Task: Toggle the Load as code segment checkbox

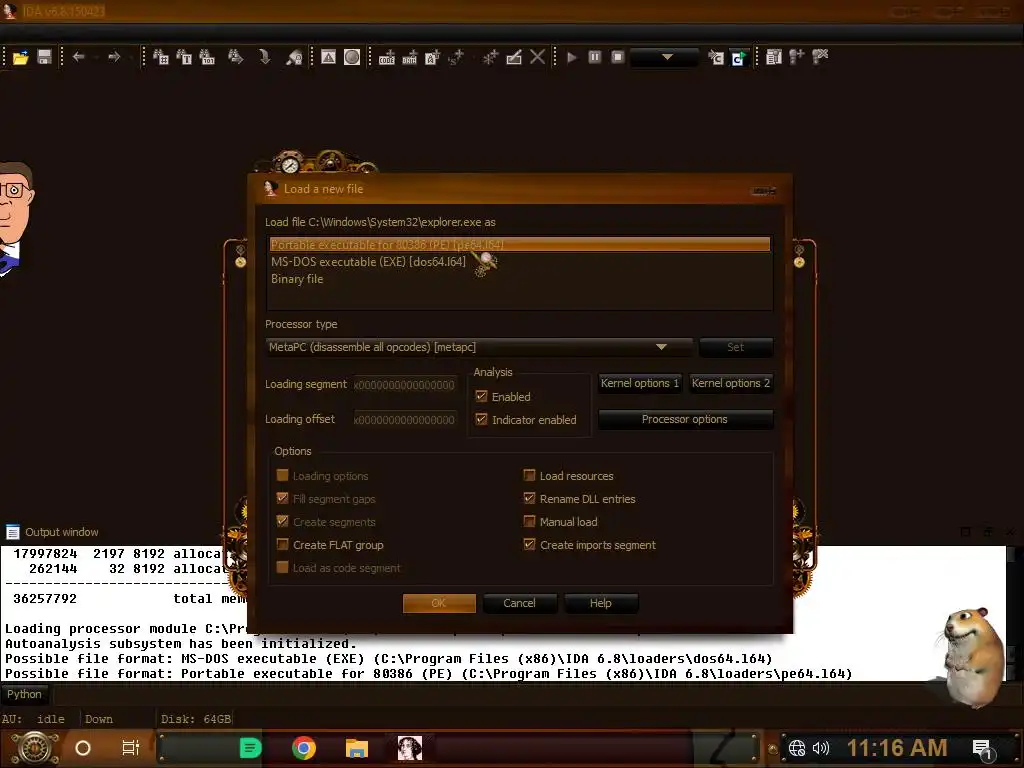Action: 282,567
